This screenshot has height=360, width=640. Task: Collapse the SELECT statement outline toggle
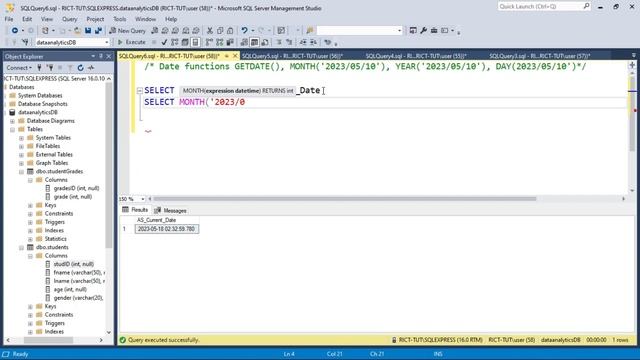[x=140, y=91]
